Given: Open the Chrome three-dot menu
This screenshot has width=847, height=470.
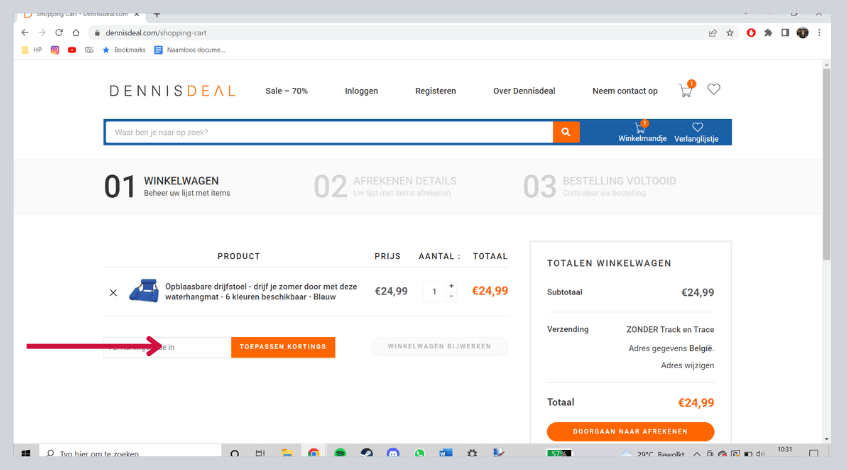Looking at the screenshot, I should tap(819, 33).
